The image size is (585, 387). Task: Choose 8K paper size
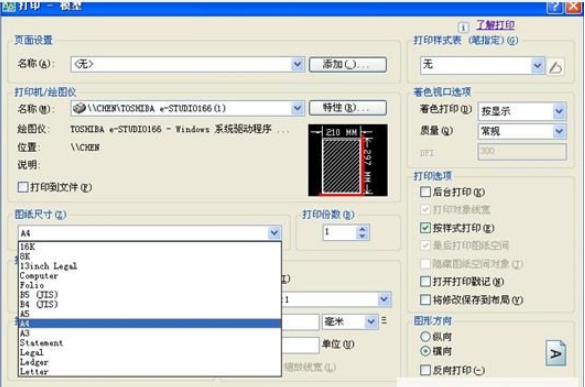[x=150, y=256]
